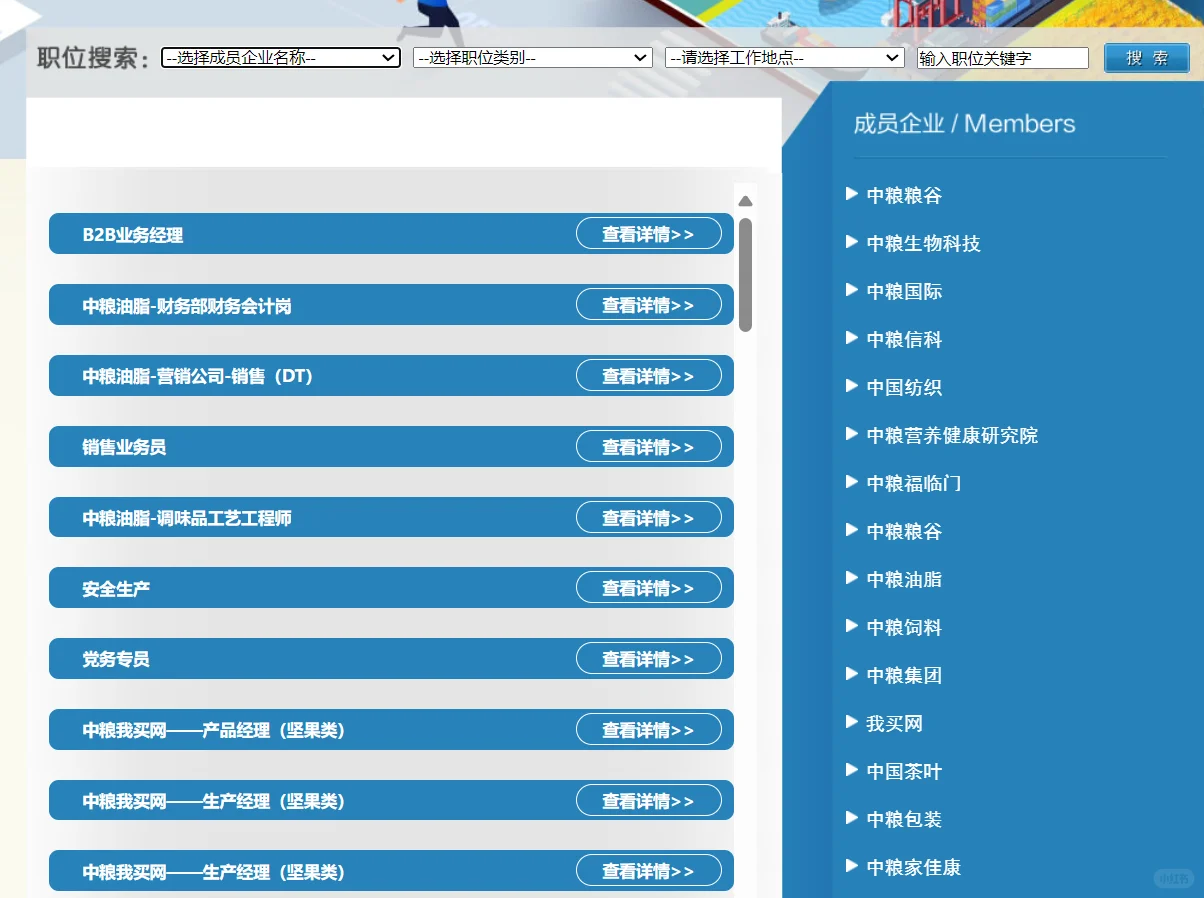View details of 产品经理（坚果类）
Screen dimensions: 1204x898
648,730
